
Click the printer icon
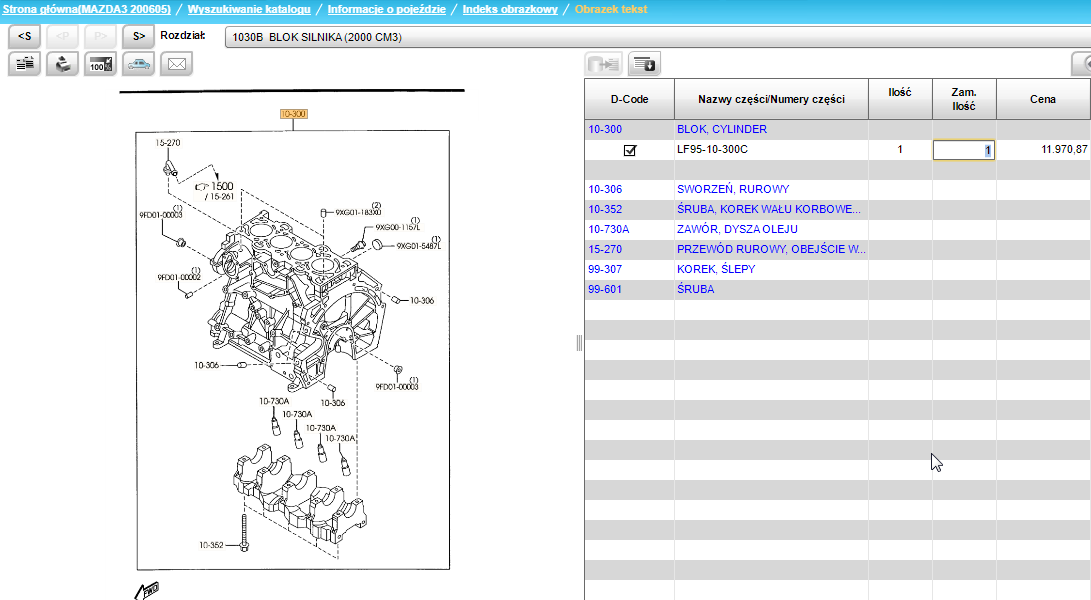(62, 64)
